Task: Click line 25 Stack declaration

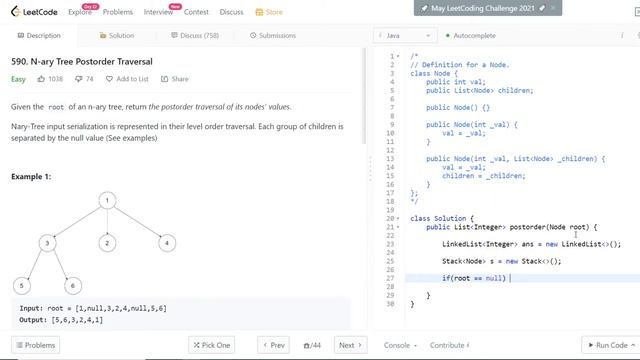Action: pos(502,261)
